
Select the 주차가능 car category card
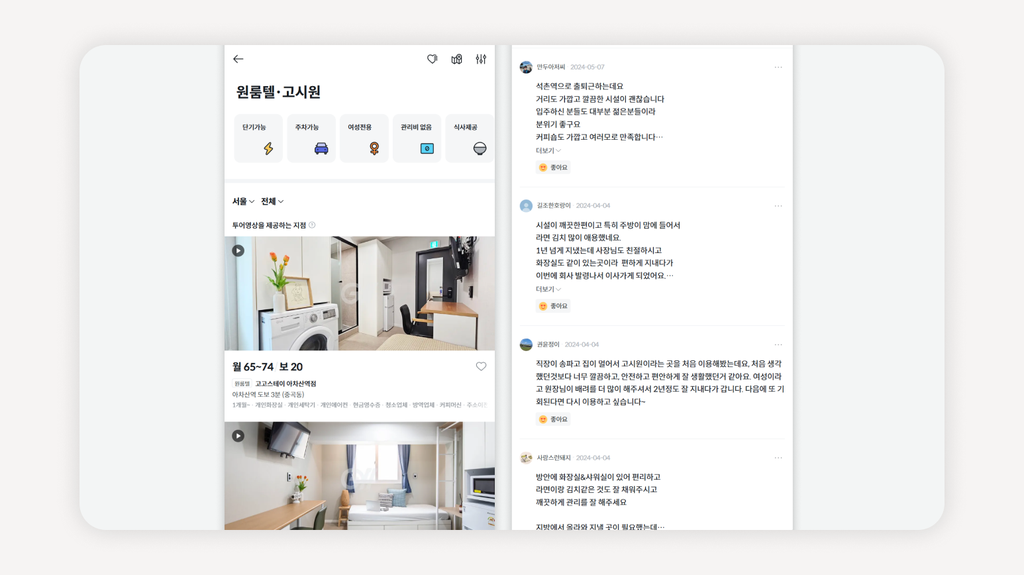(312, 138)
